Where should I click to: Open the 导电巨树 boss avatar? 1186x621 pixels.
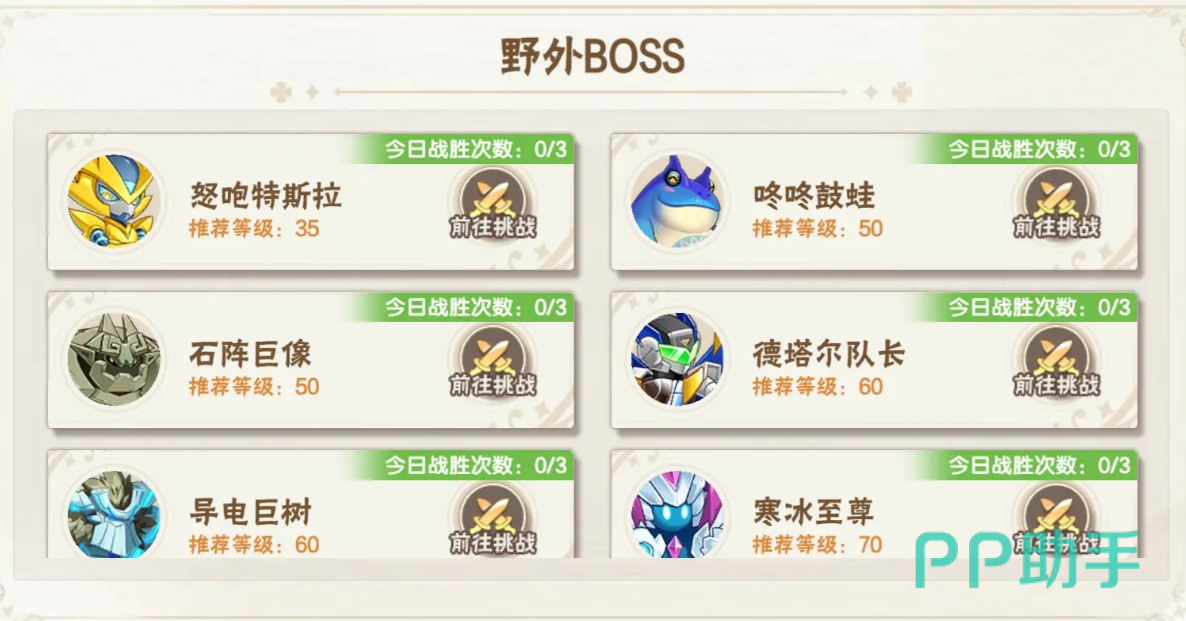click(x=113, y=514)
